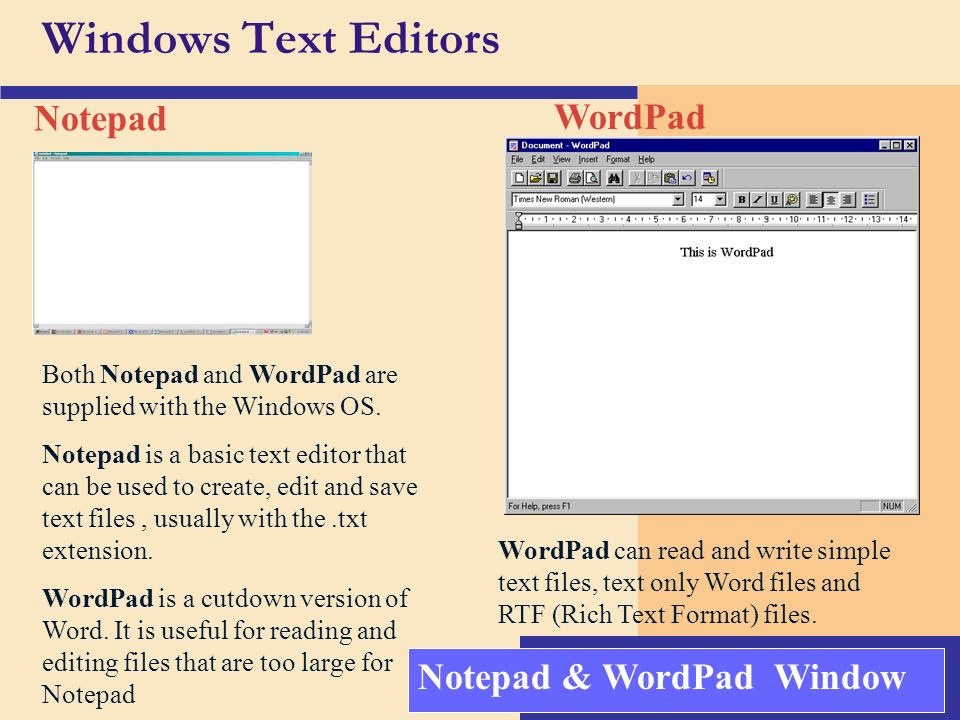Click the "Document - WordPad" title bar text
The height and width of the screenshot is (720, 960).
tap(565, 146)
